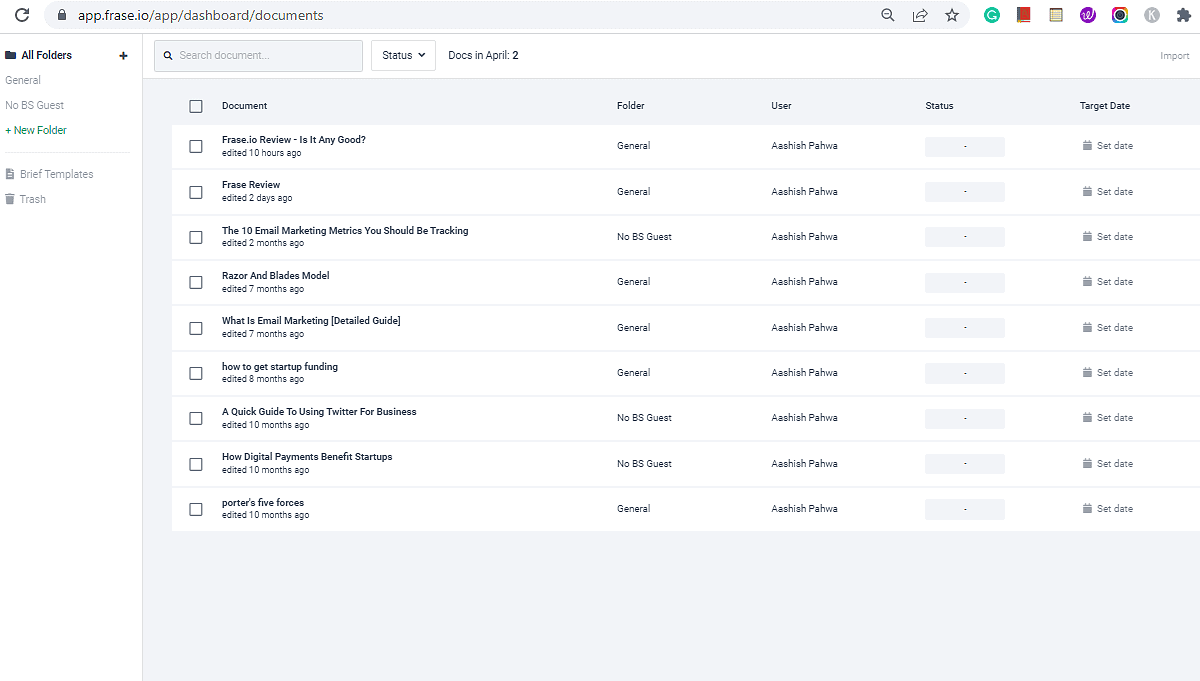The height and width of the screenshot is (681, 1200).
Task: Go to Brief Templates in sidebar
Action: pyautogui.click(x=56, y=174)
